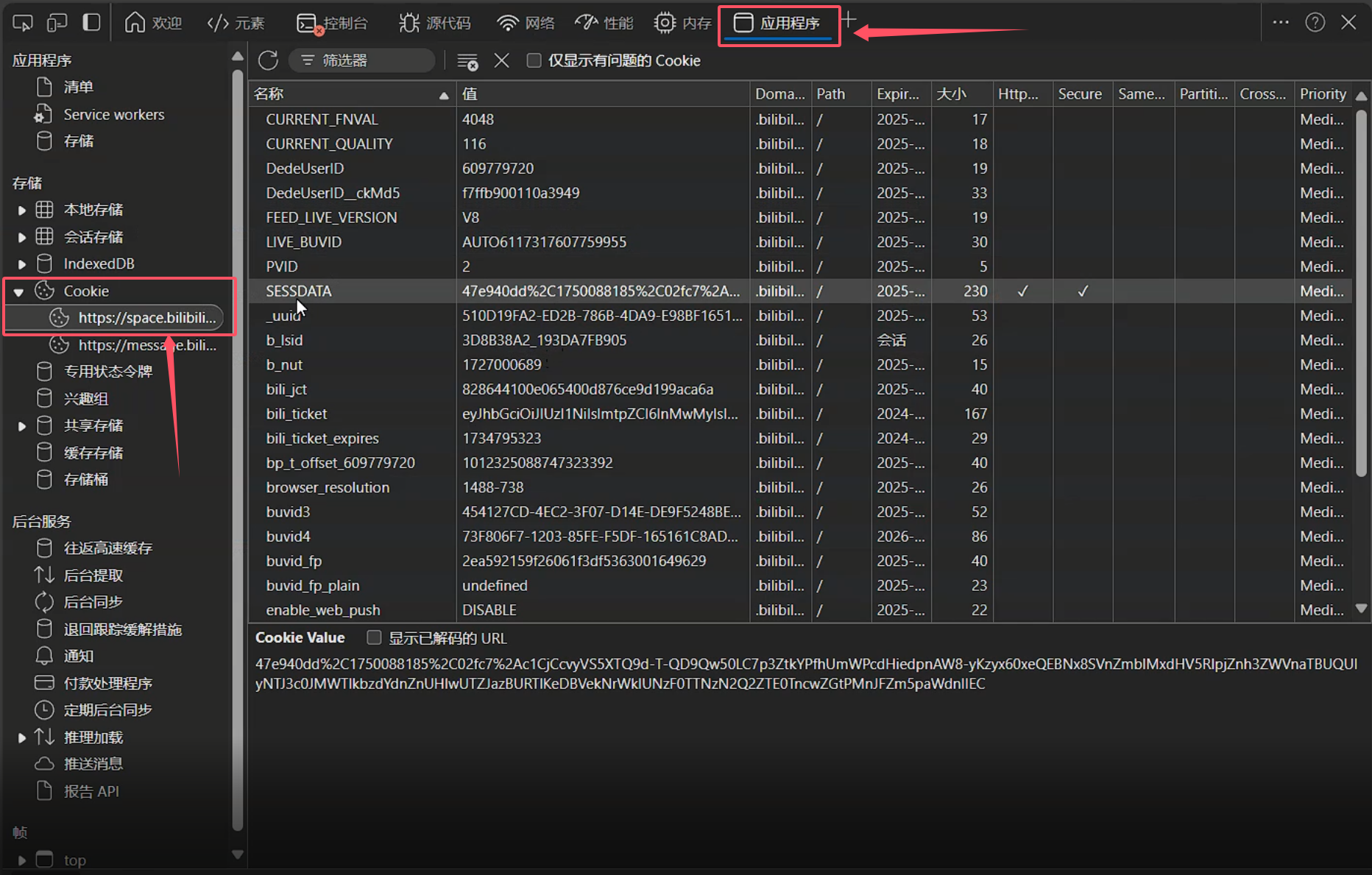Open the 元素 tab
This screenshot has height=875, width=1372.
236,23
